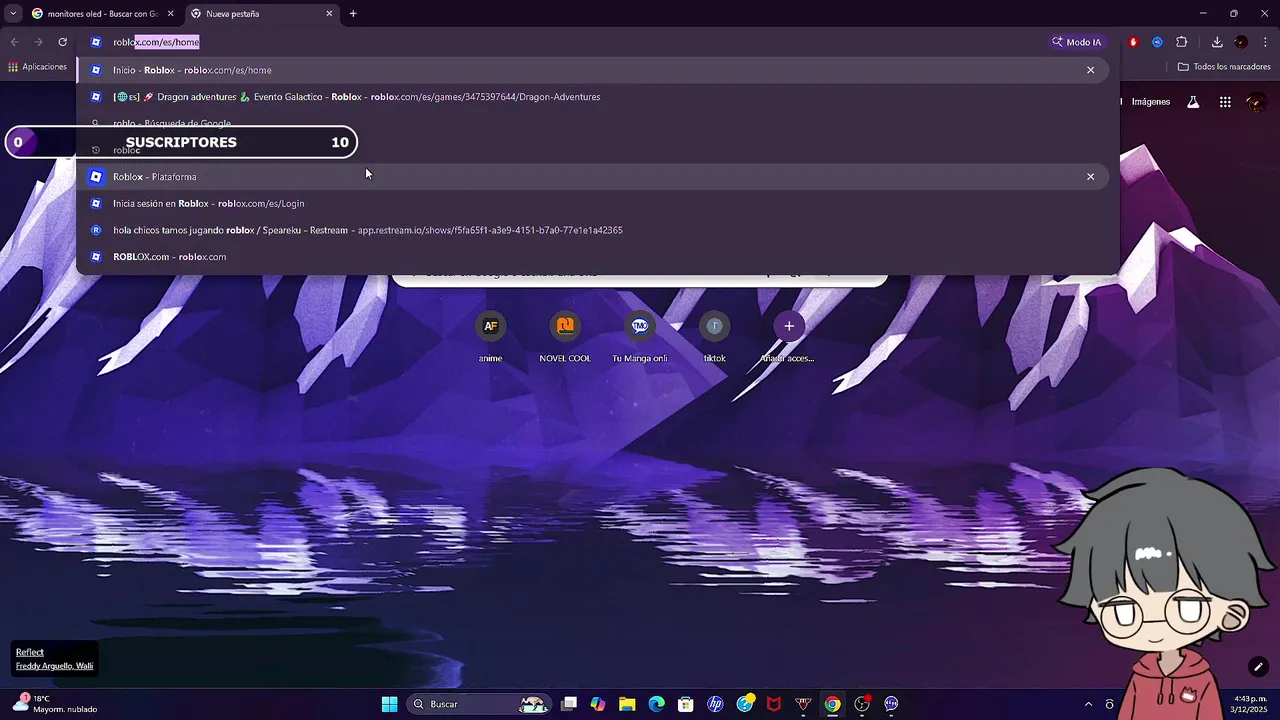Close the Nueva pestaña tab
Screen dimensions: 1280x720
(329, 14)
